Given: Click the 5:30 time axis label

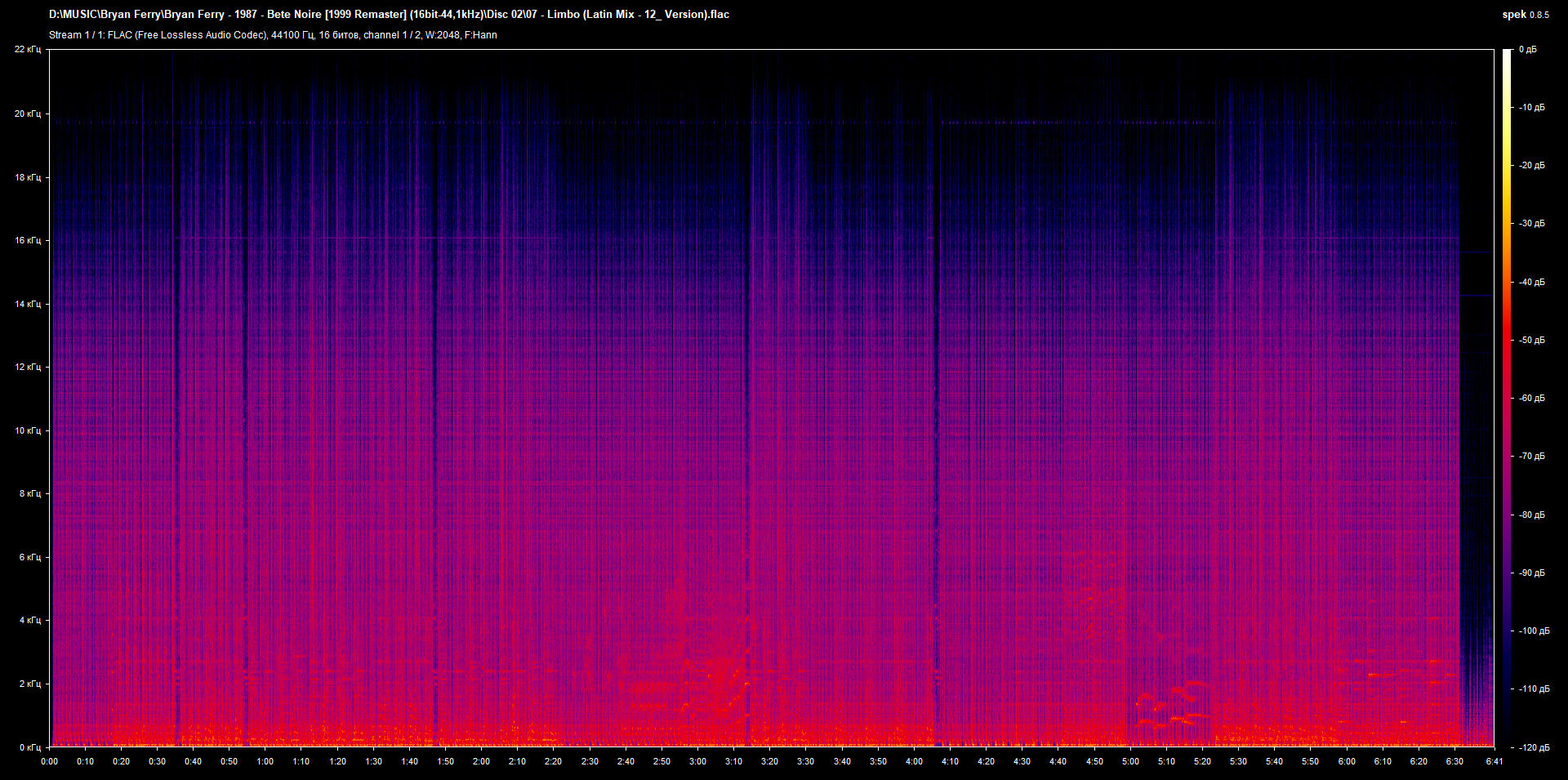Looking at the screenshot, I should pos(1238,762).
